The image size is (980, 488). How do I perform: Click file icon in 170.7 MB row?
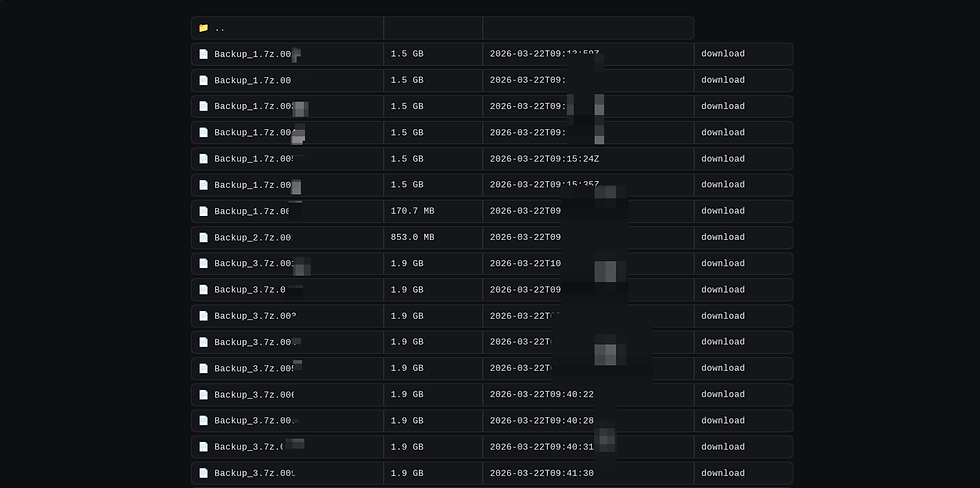203,211
